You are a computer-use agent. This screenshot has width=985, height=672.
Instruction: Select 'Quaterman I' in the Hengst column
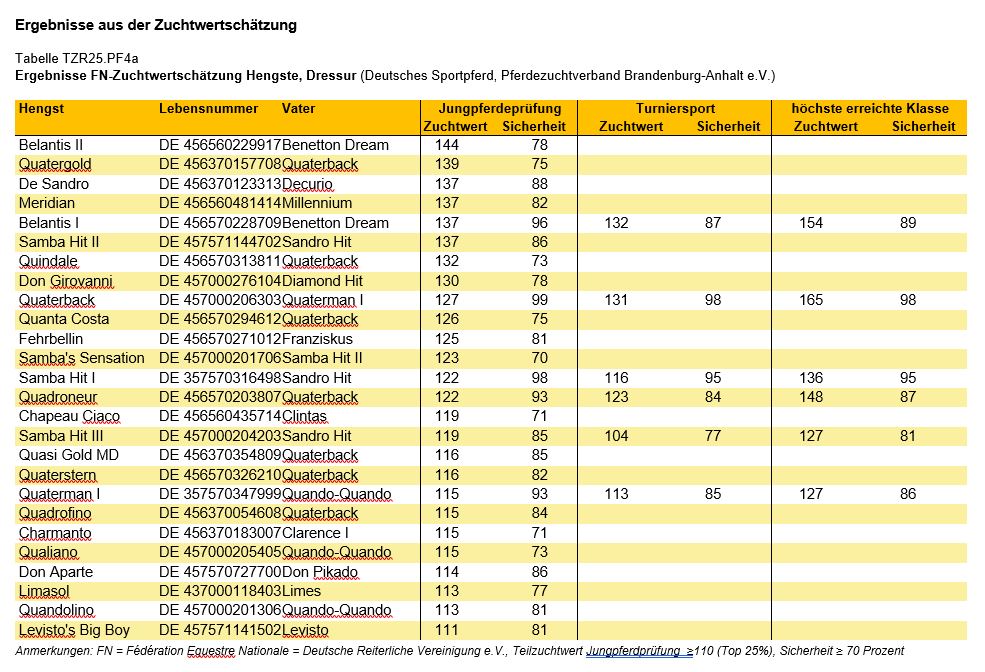60,494
